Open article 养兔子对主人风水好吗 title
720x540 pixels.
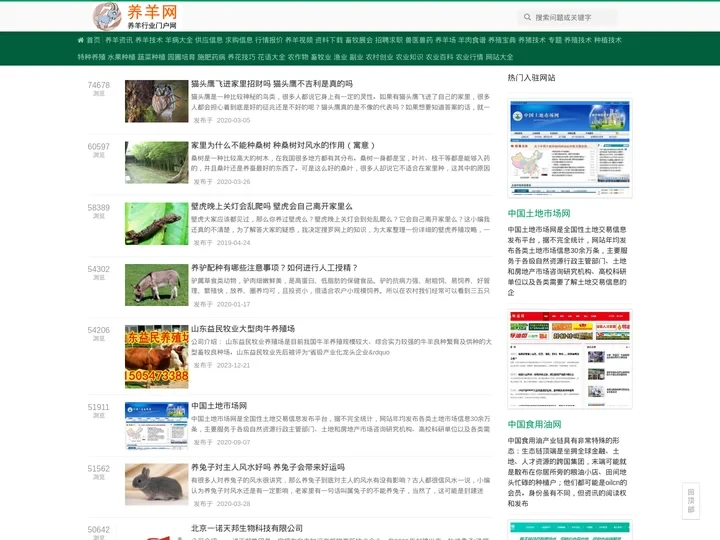(x=268, y=467)
